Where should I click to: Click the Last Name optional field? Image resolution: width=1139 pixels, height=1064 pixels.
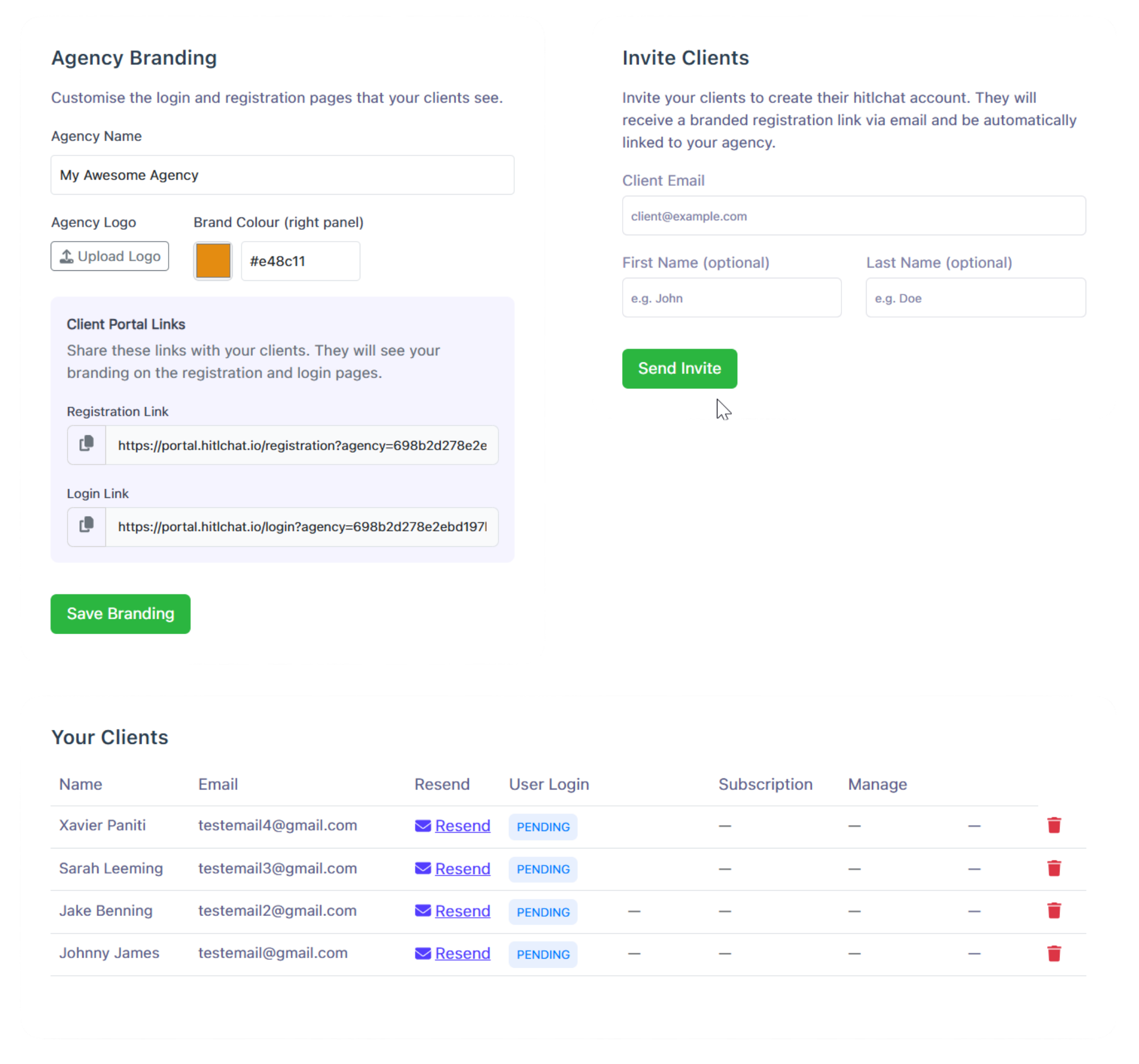coord(975,298)
